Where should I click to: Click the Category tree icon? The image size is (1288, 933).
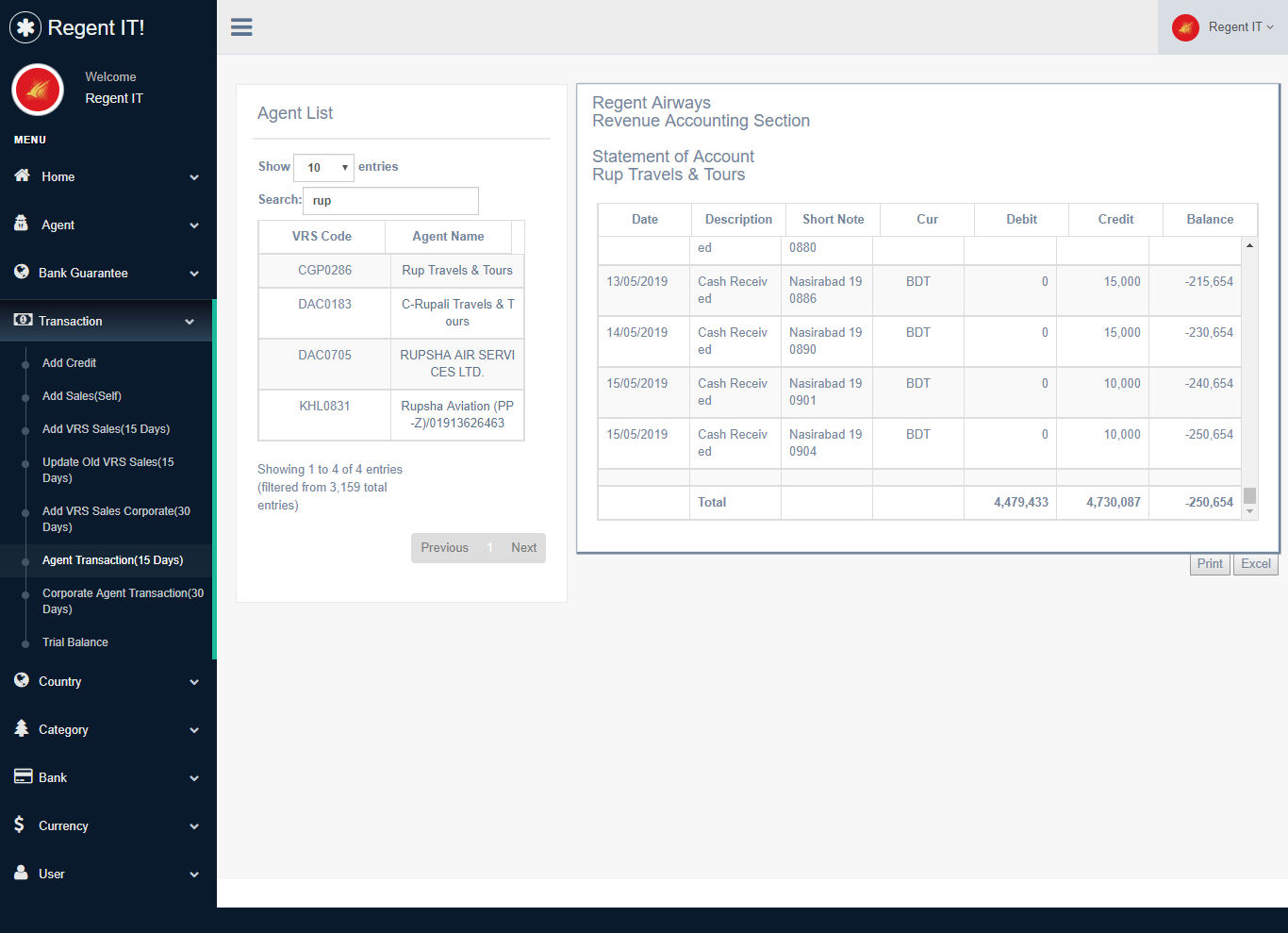22,728
